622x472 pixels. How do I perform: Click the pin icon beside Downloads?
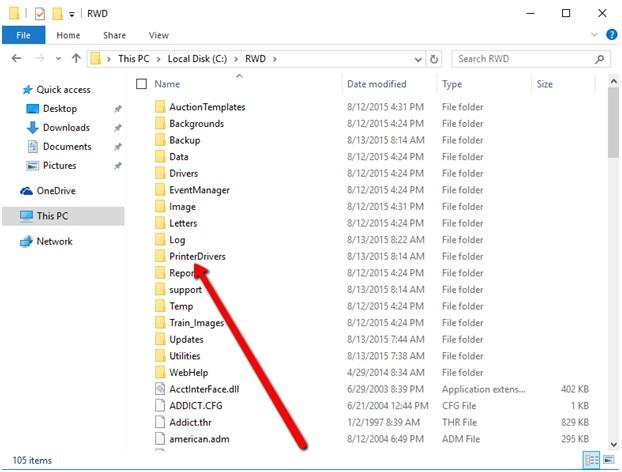118,128
